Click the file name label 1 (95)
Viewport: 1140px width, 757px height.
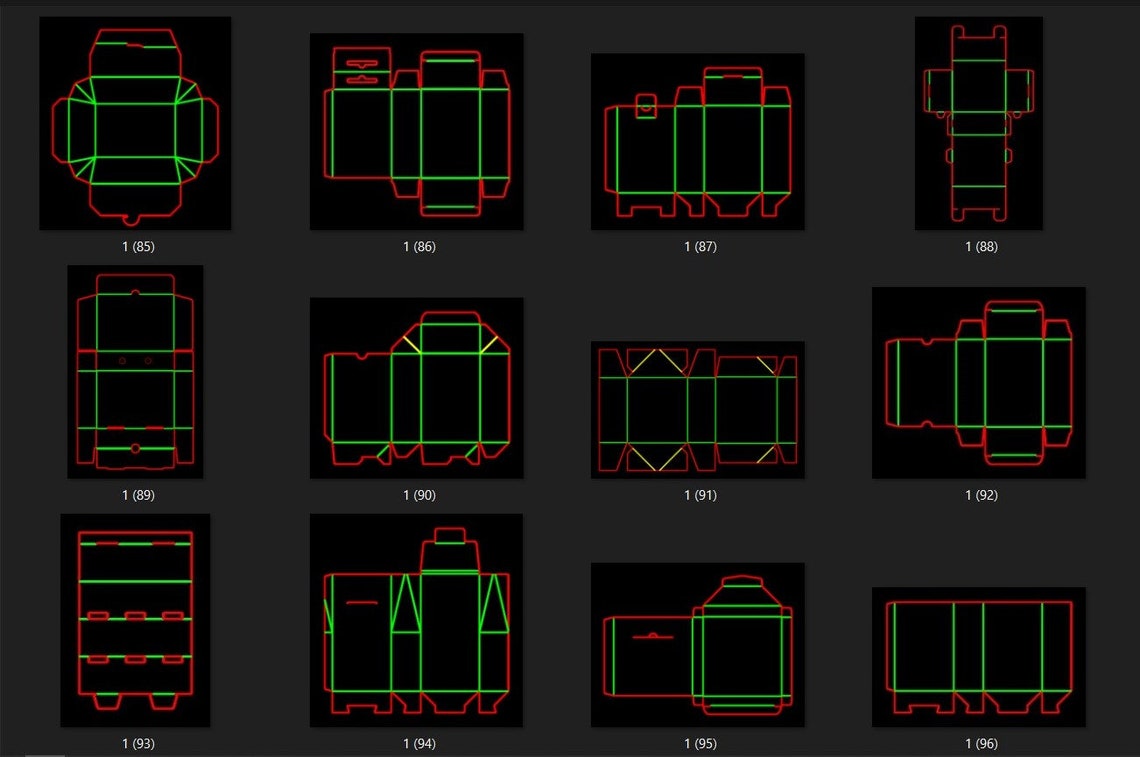click(700, 744)
